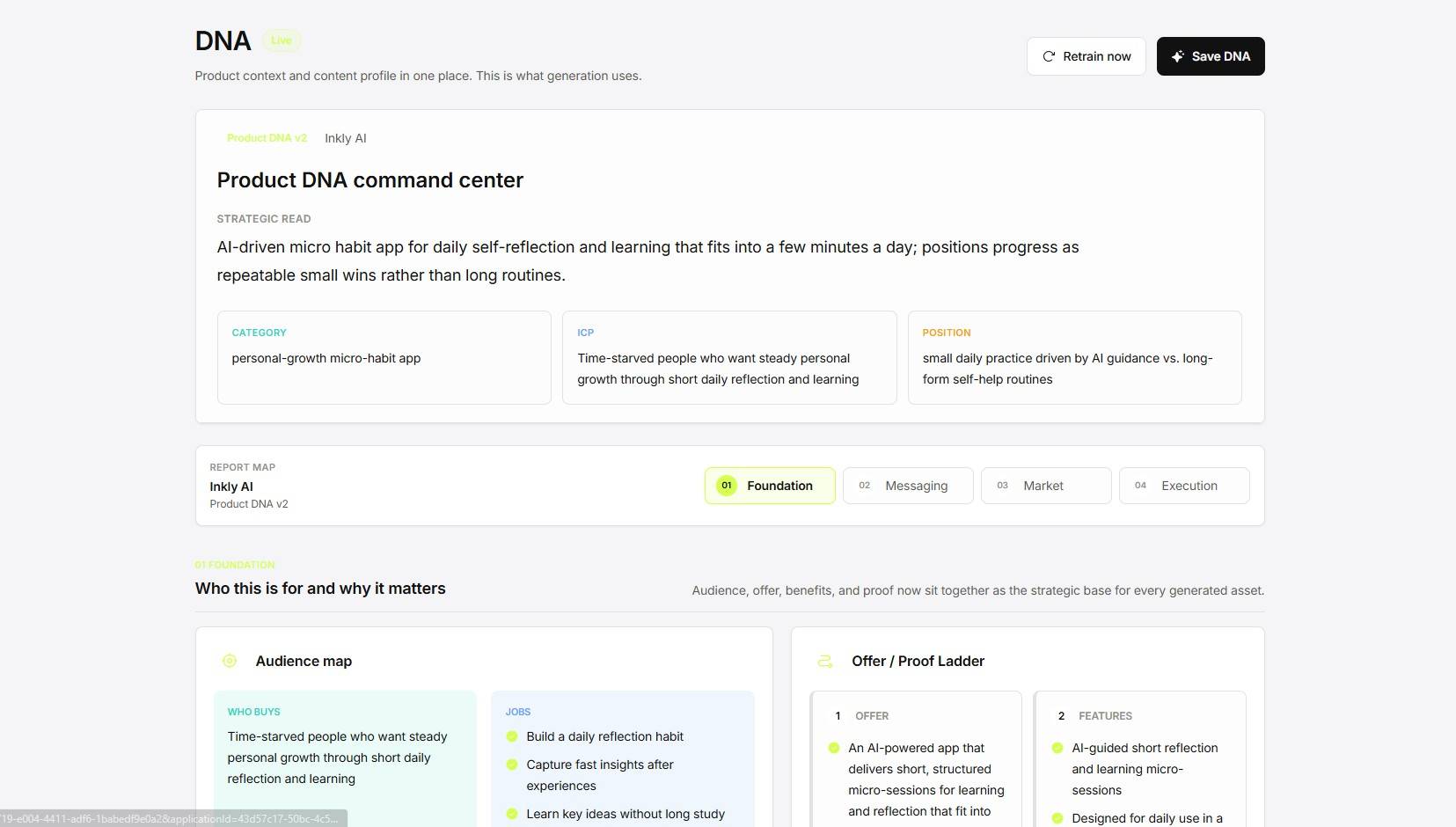This screenshot has width=1456, height=827.
Task: Click the JOBS card label
Action: (518, 712)
